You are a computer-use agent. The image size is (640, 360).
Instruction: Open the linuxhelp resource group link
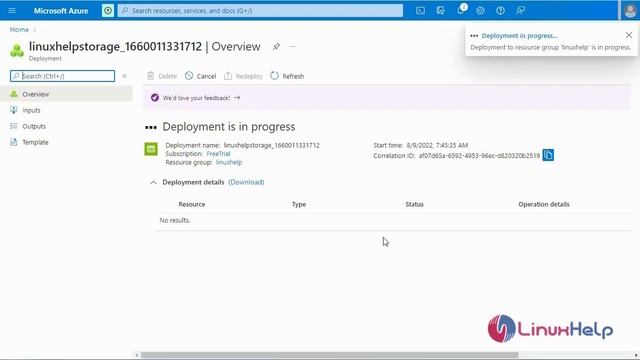(229, 162)
